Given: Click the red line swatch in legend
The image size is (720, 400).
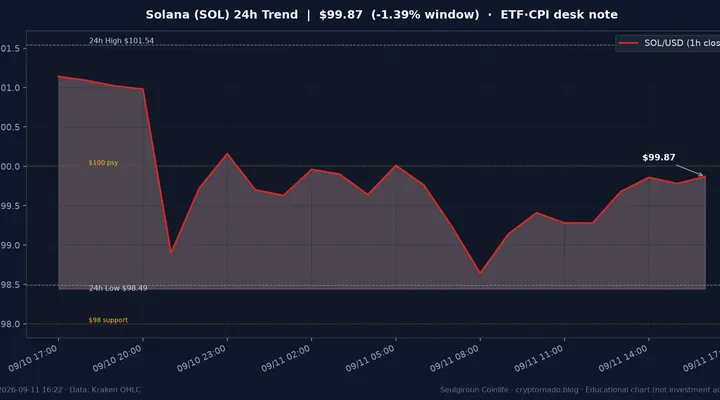Looking at the screenshot, I should pos(628,43).
